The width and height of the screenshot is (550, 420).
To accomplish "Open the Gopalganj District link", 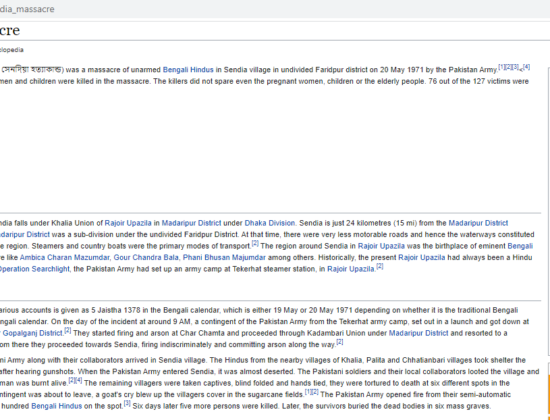I will (32, 333).
